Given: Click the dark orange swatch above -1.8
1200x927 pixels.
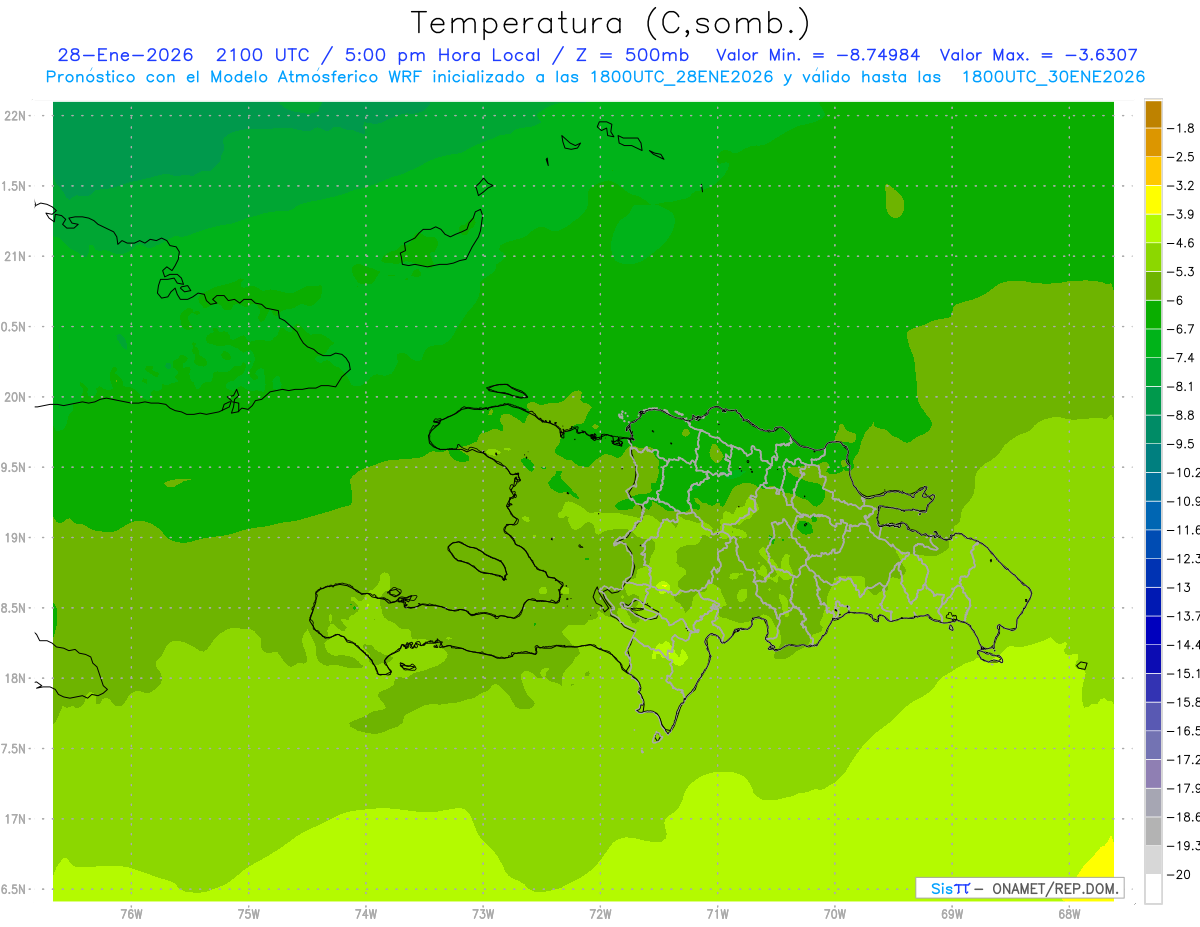Looking at the screenshot, I should (x=1153, y=114).
